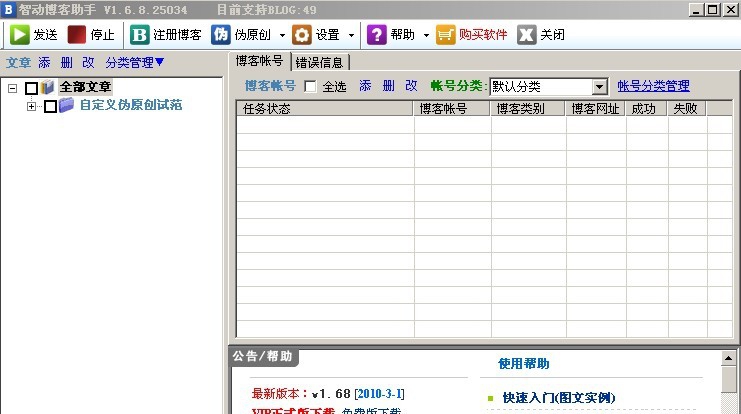The width and height of the screenshot is (741, 414).
Task: Click 改 next to 博客帐号 全选
Action: (x=411, y=86)
